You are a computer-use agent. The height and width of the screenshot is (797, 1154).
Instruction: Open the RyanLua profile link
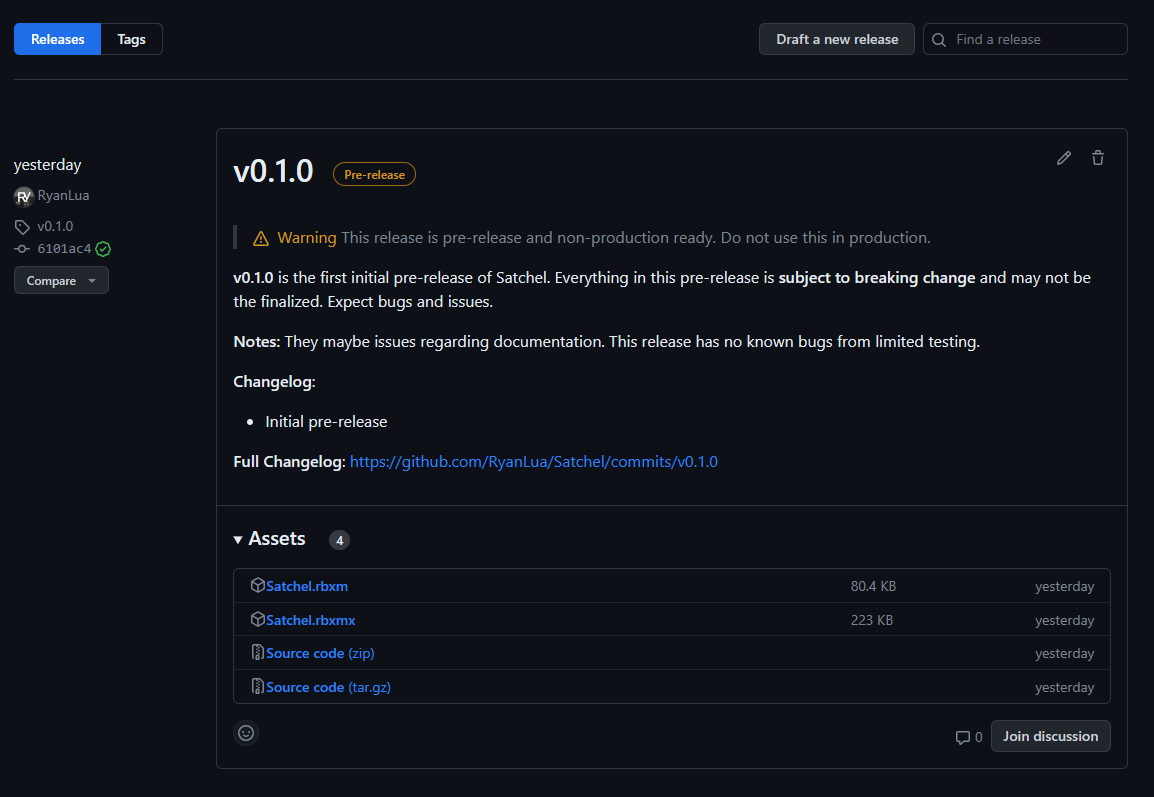tap(62, 195)
